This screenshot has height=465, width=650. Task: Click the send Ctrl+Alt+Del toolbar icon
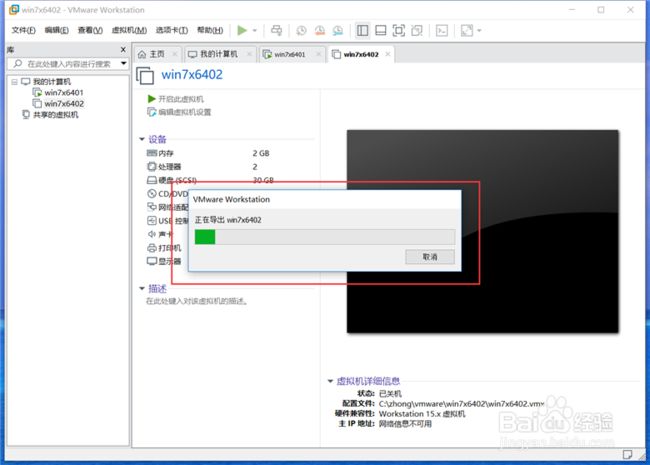point(276,31)
